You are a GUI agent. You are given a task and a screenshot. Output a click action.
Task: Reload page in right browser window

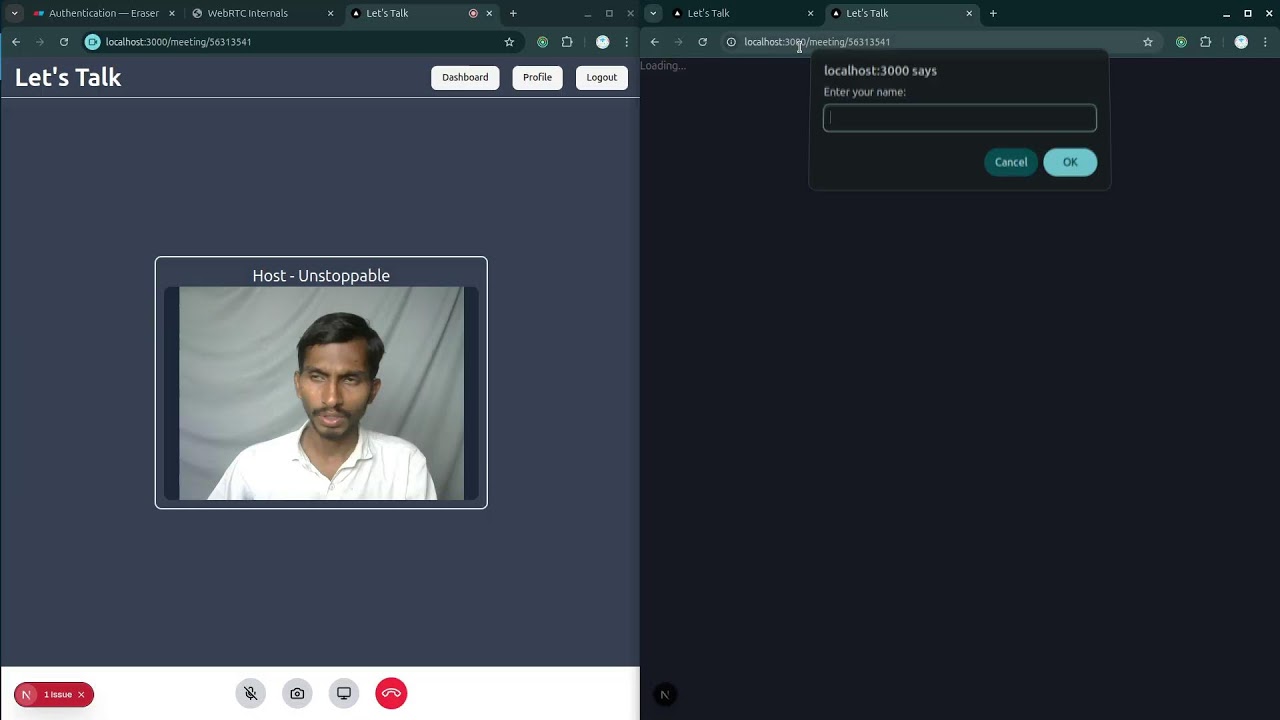coord(703,42)
